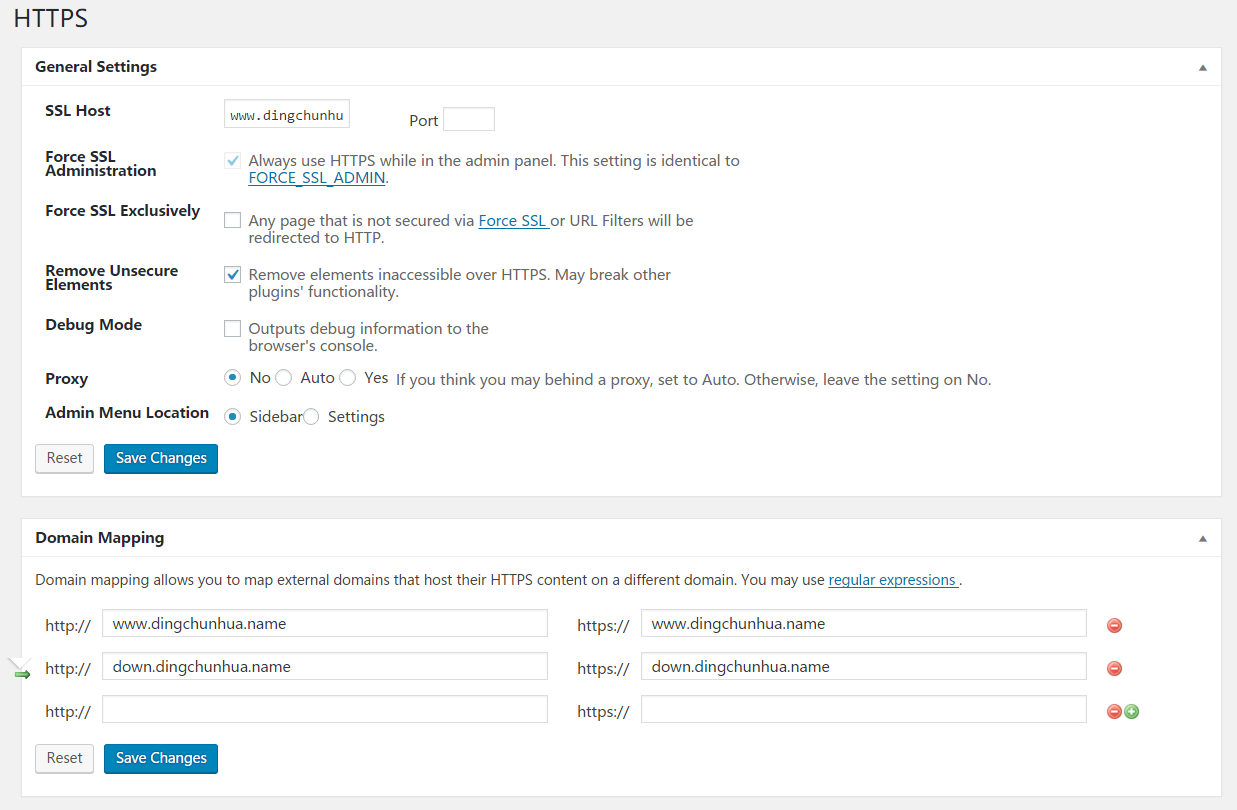Viewport: 1237px width, 810px height.
Task: Select Proxy option No
Action: [232, 378]
